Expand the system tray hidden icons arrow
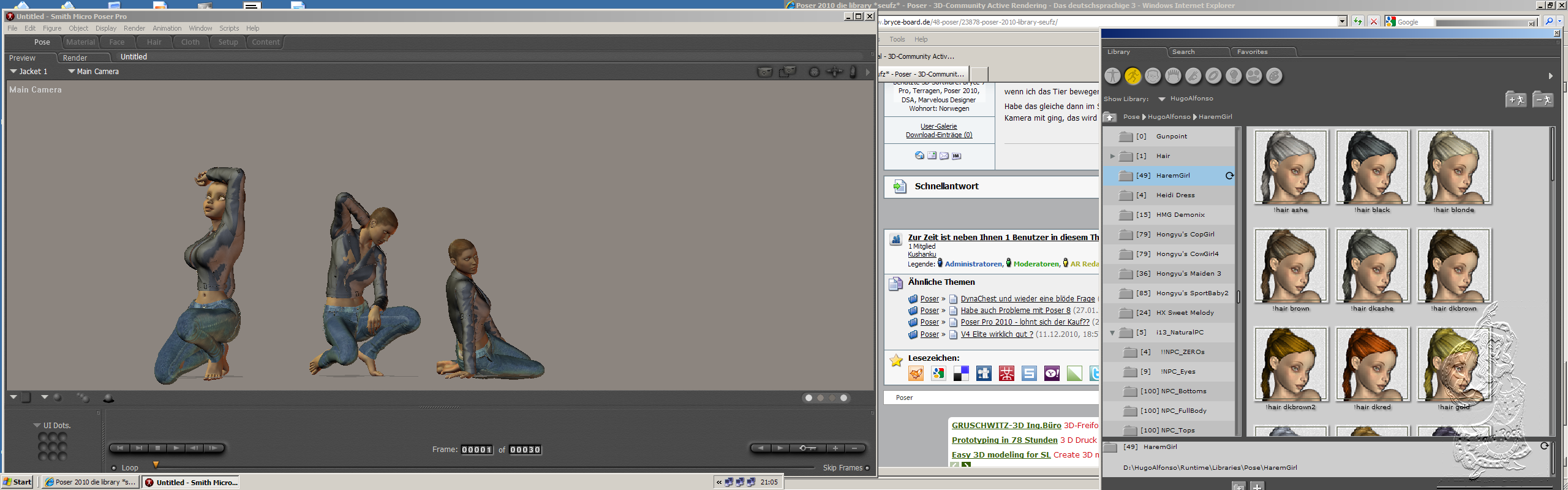Viewport: 1568px width, 490px height. (x=718, y=482)
